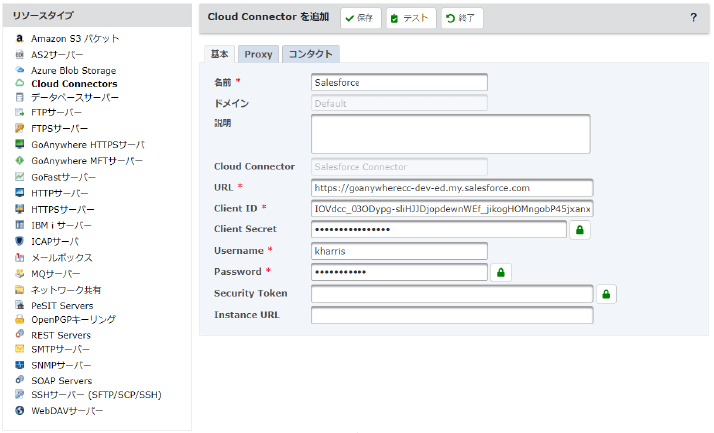
Task: Click the GoAnywhere HTTPS server icon
Action: pyautogui.click(x=20, y=144)
